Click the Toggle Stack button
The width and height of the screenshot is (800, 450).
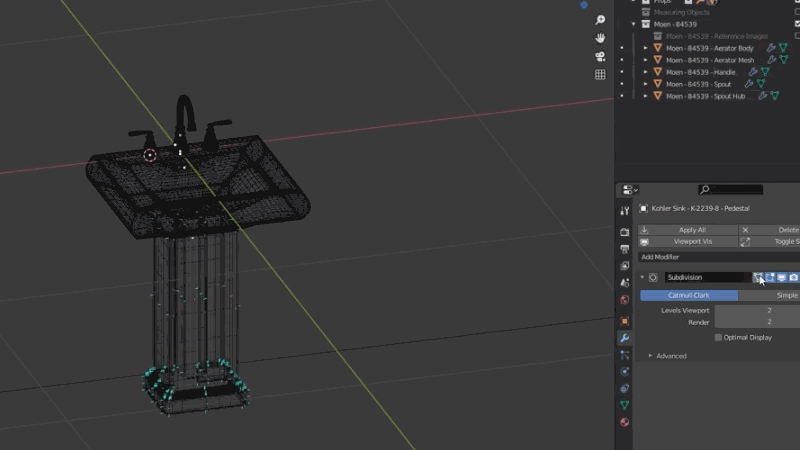coord(769,241)
